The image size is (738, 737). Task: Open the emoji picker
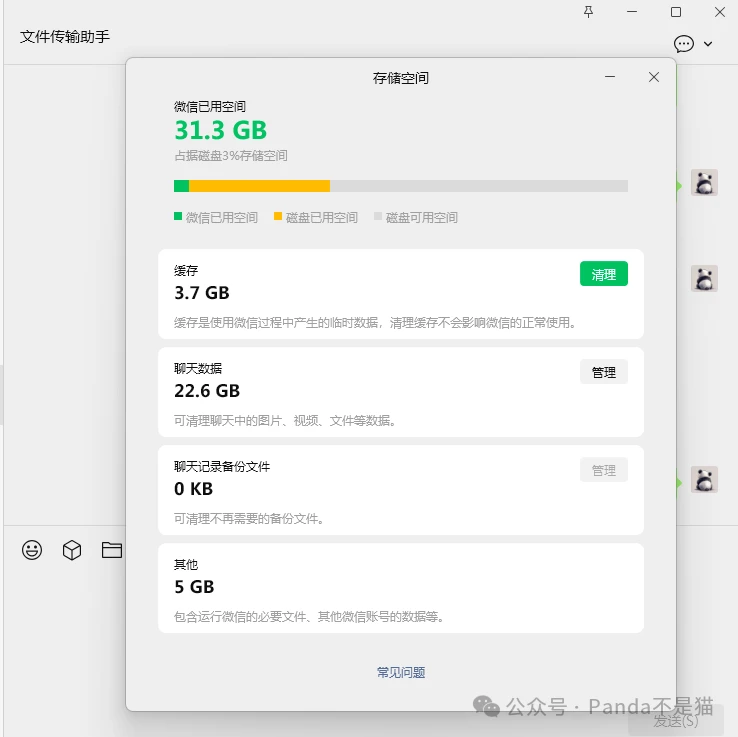coord(32,550)
